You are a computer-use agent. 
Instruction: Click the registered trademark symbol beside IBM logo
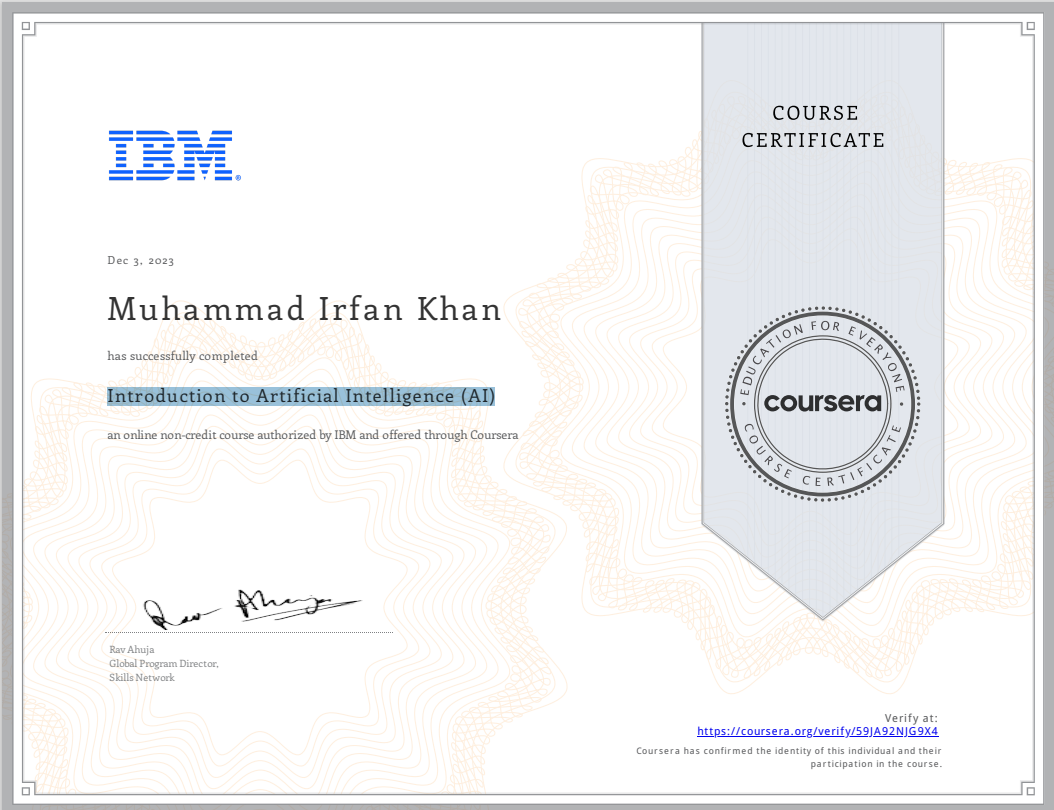click(x=238, y=178)
